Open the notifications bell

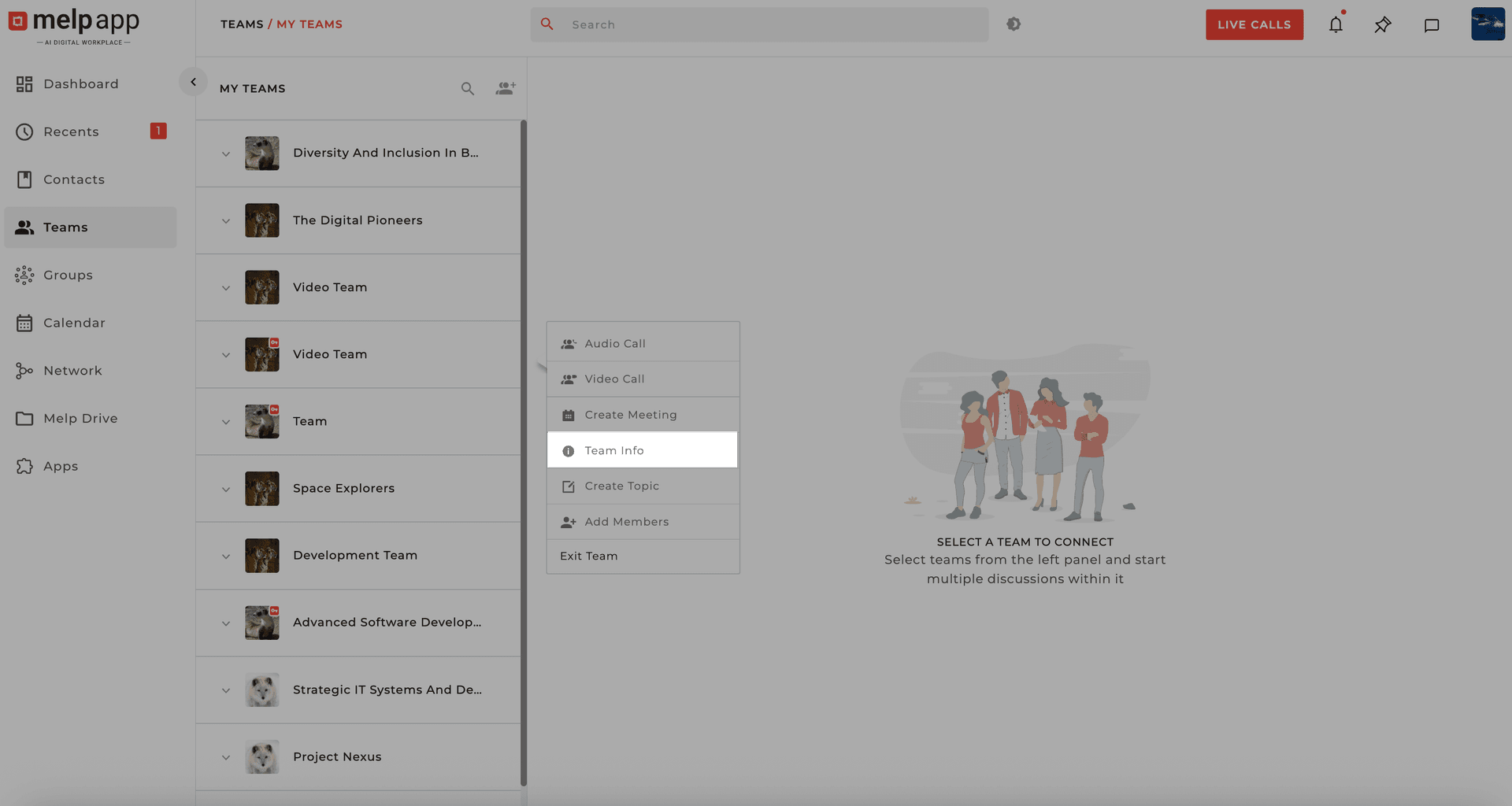1336,24
